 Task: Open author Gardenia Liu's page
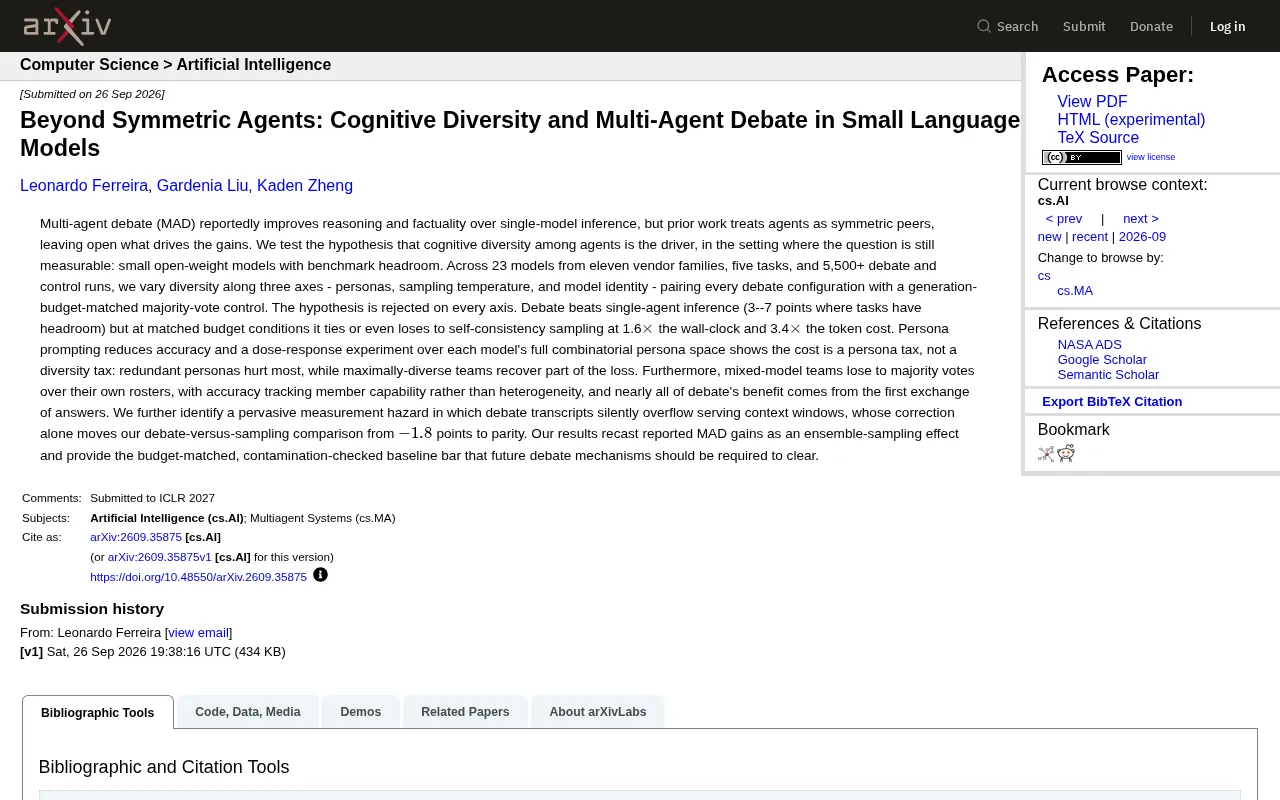click(202, 186)
